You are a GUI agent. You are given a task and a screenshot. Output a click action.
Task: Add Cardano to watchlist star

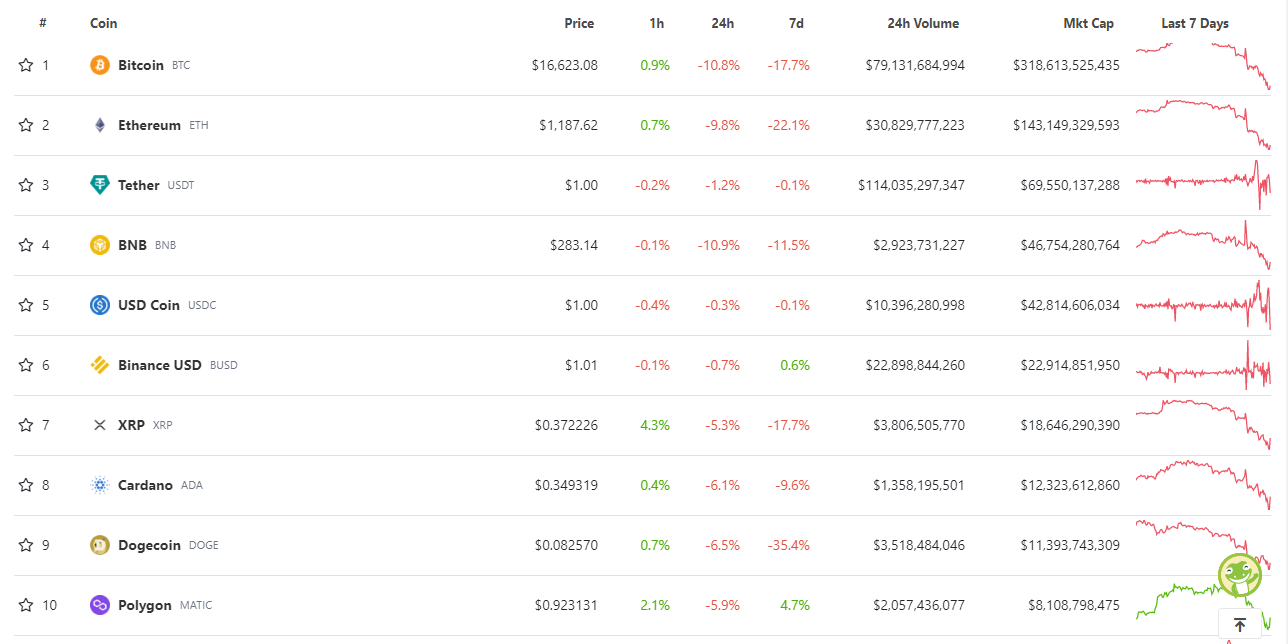26,485
